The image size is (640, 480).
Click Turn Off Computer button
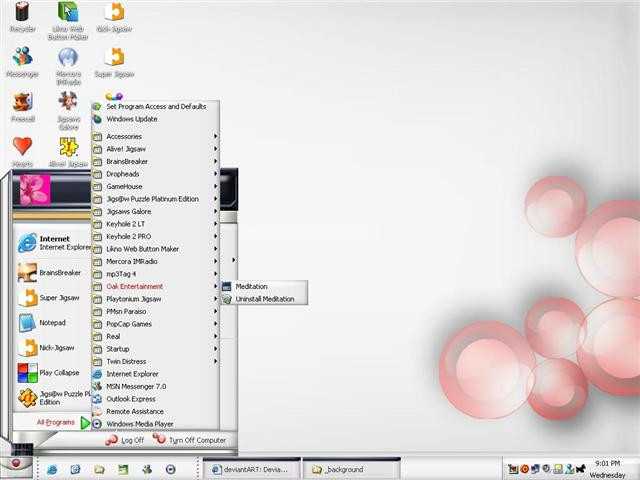189,440
